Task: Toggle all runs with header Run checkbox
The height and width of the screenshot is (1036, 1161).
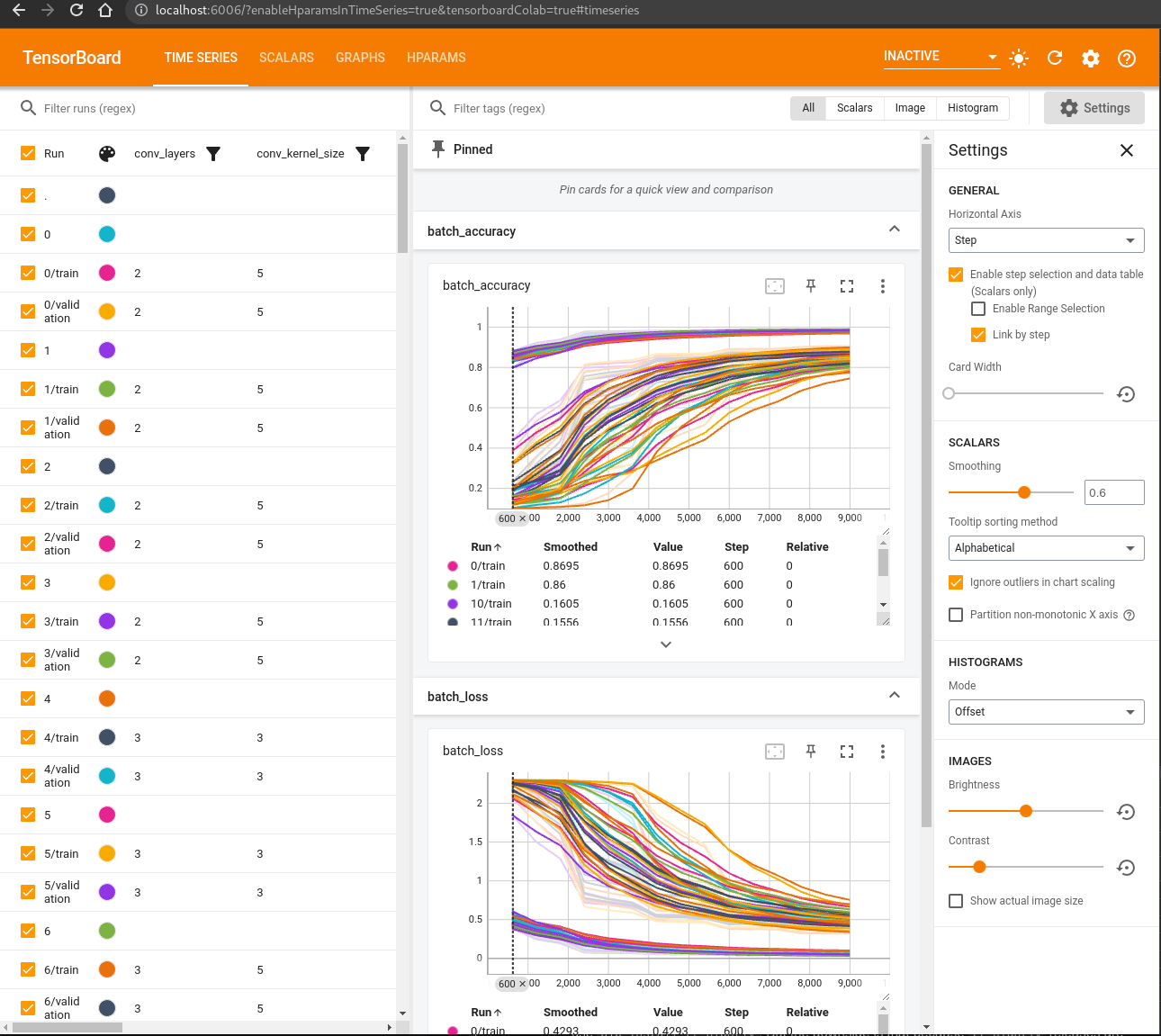Action: (28, 154)
